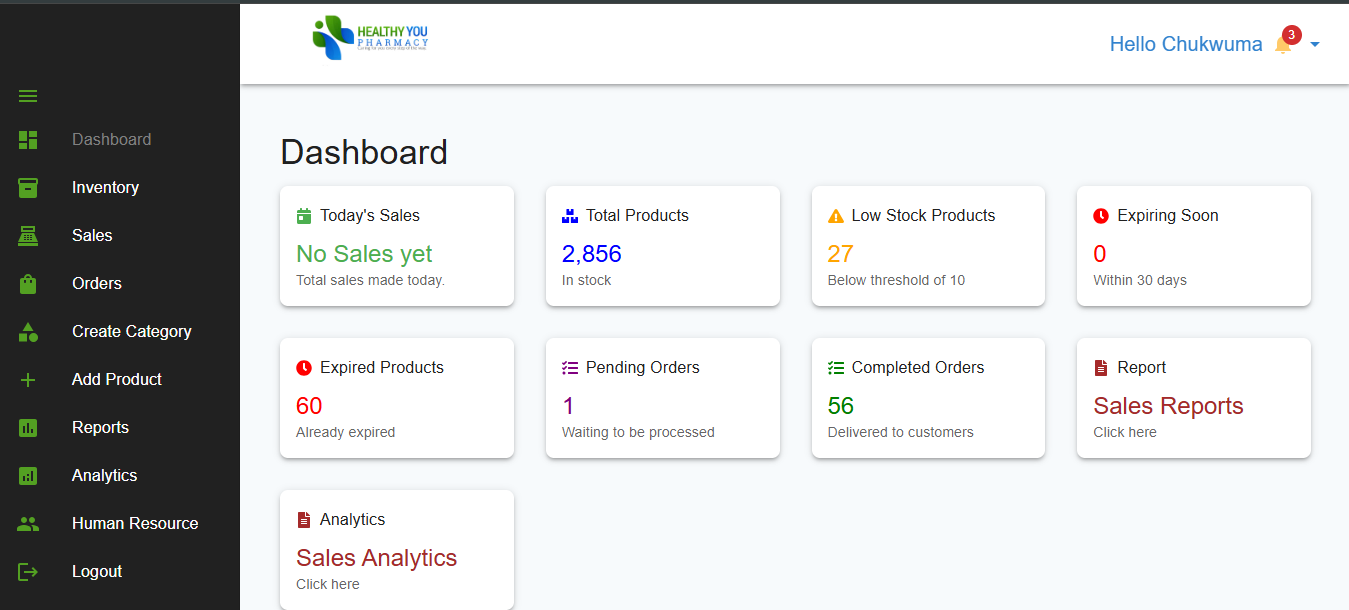Image resolution: width=1349 pixels, height=610 pixels.
Task: Click 'Total sales made today.' text
Action: 370,280
